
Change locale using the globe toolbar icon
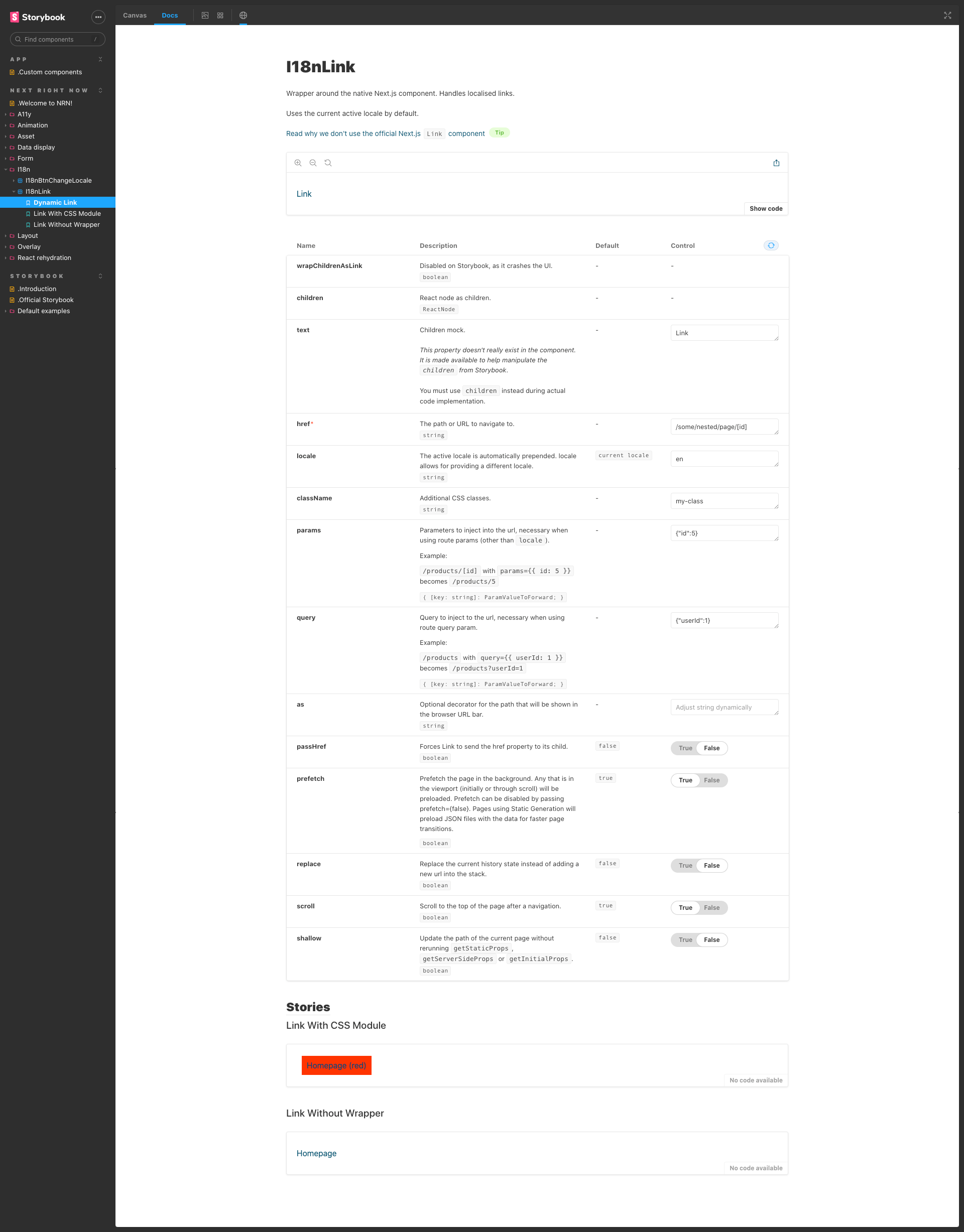[x=243, y=15]
